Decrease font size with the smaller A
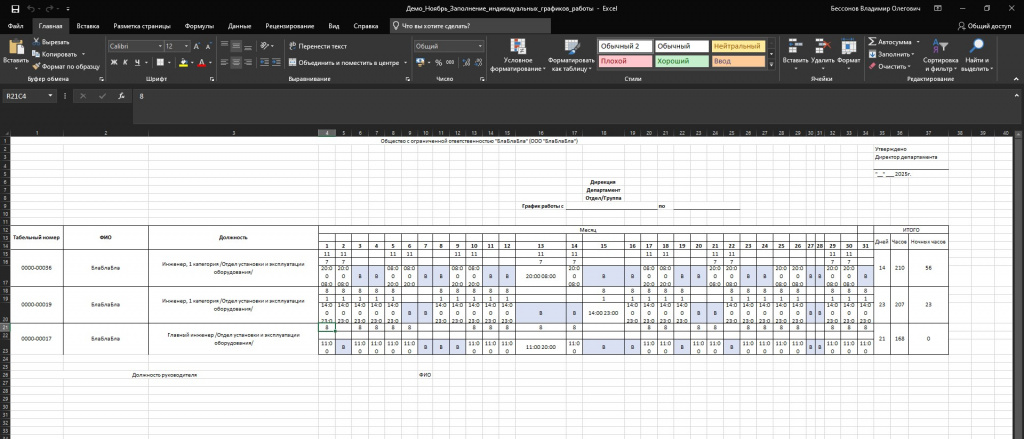The height and width of the screenshot is (439, 1024). [208, 46]
